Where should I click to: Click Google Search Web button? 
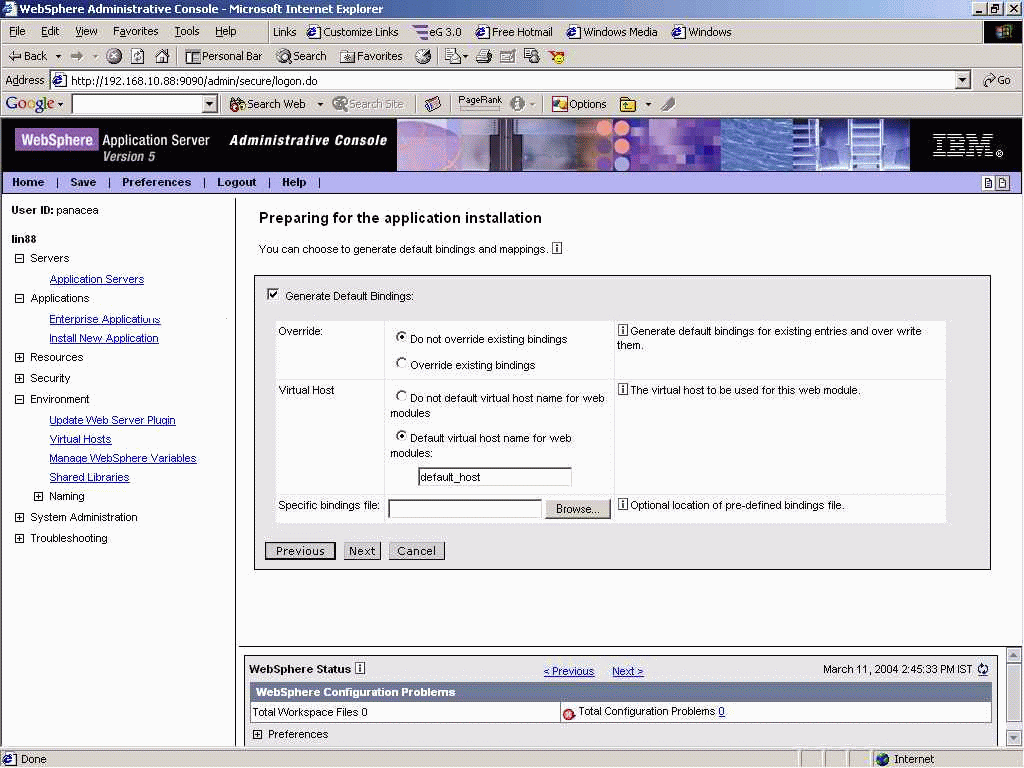pyautogui.click(x=268, y=104)
